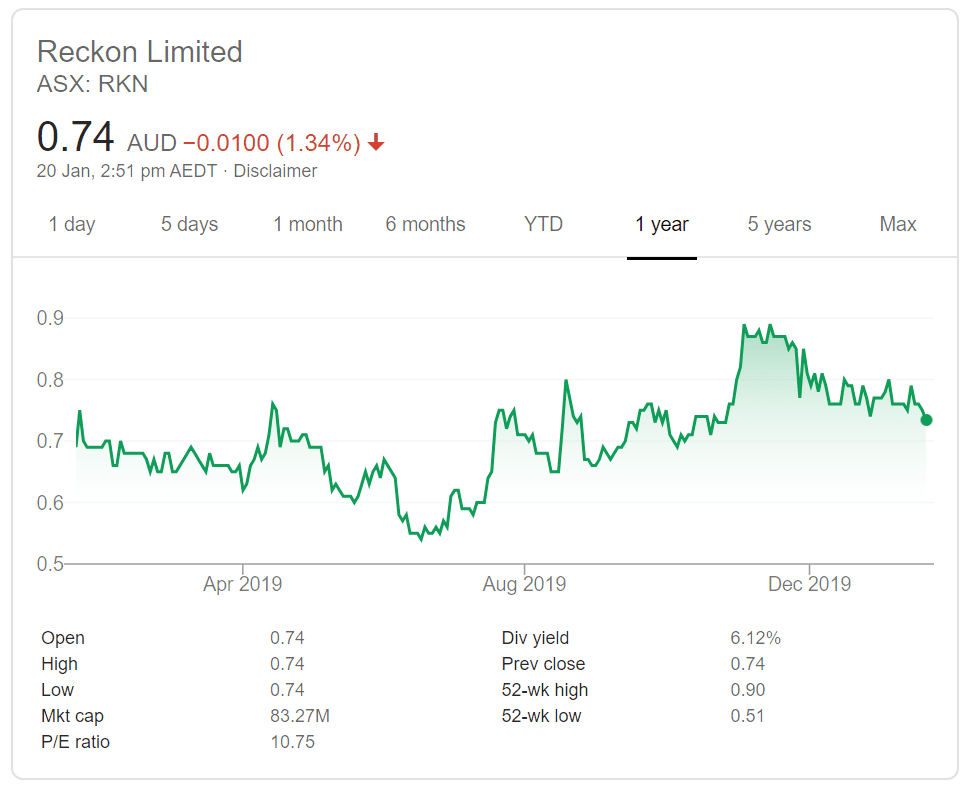Click the 0.8 y-axis label
This screenshot has width=971, height=793.
pos(50,379)
